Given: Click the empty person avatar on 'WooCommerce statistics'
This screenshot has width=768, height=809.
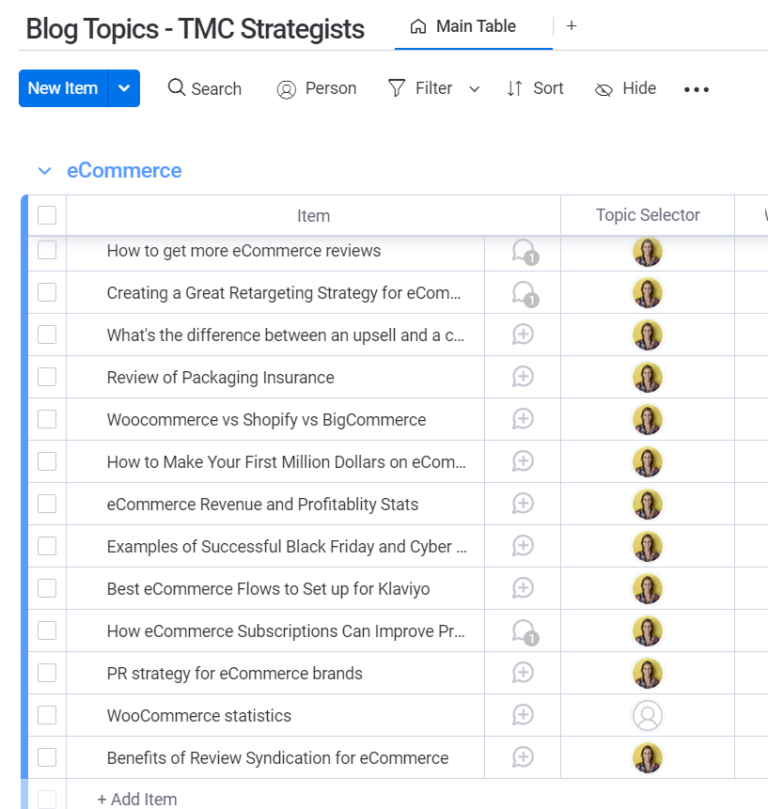Looking at the screenshot, I should 648,715.
